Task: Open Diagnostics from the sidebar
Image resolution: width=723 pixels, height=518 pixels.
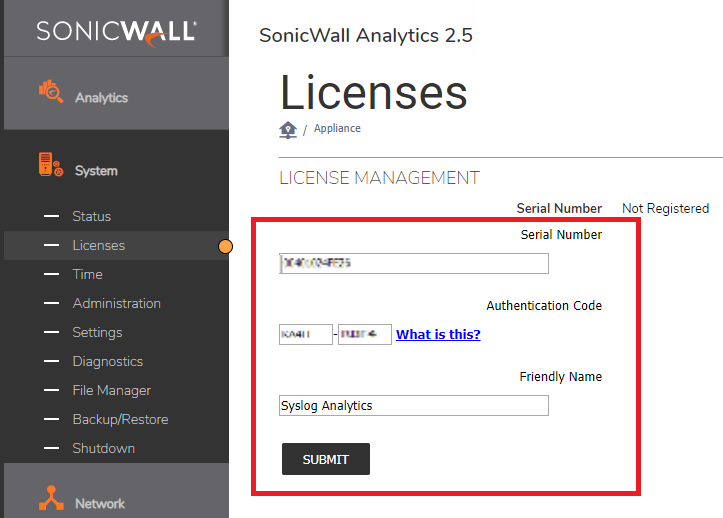Action: pos(107,361)
